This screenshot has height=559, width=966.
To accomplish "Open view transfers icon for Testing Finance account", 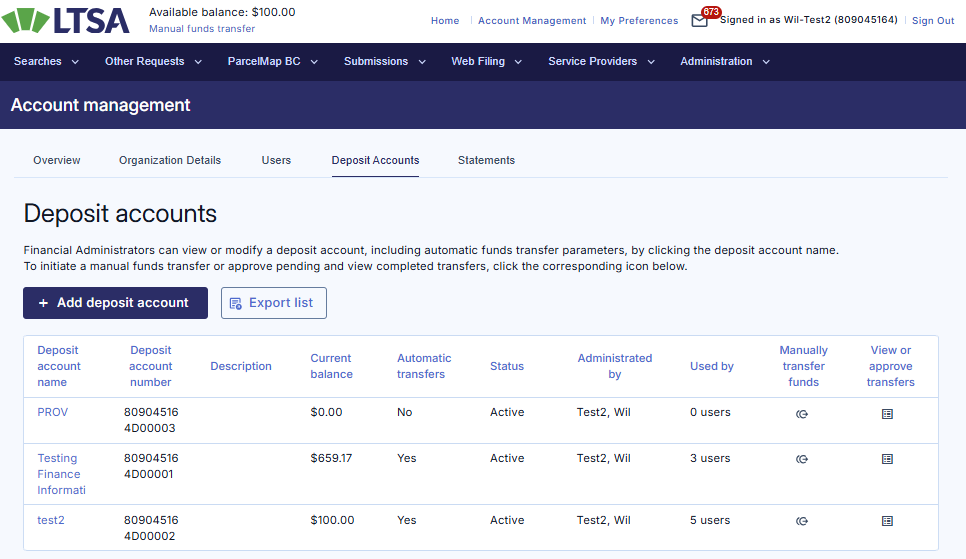I will coord(887,459).
